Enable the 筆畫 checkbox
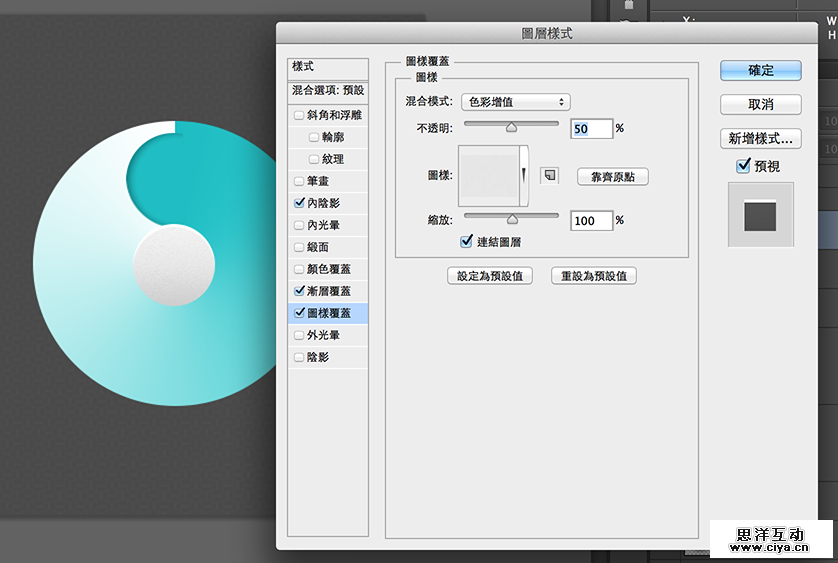838x563 pixels. [299, 181]
